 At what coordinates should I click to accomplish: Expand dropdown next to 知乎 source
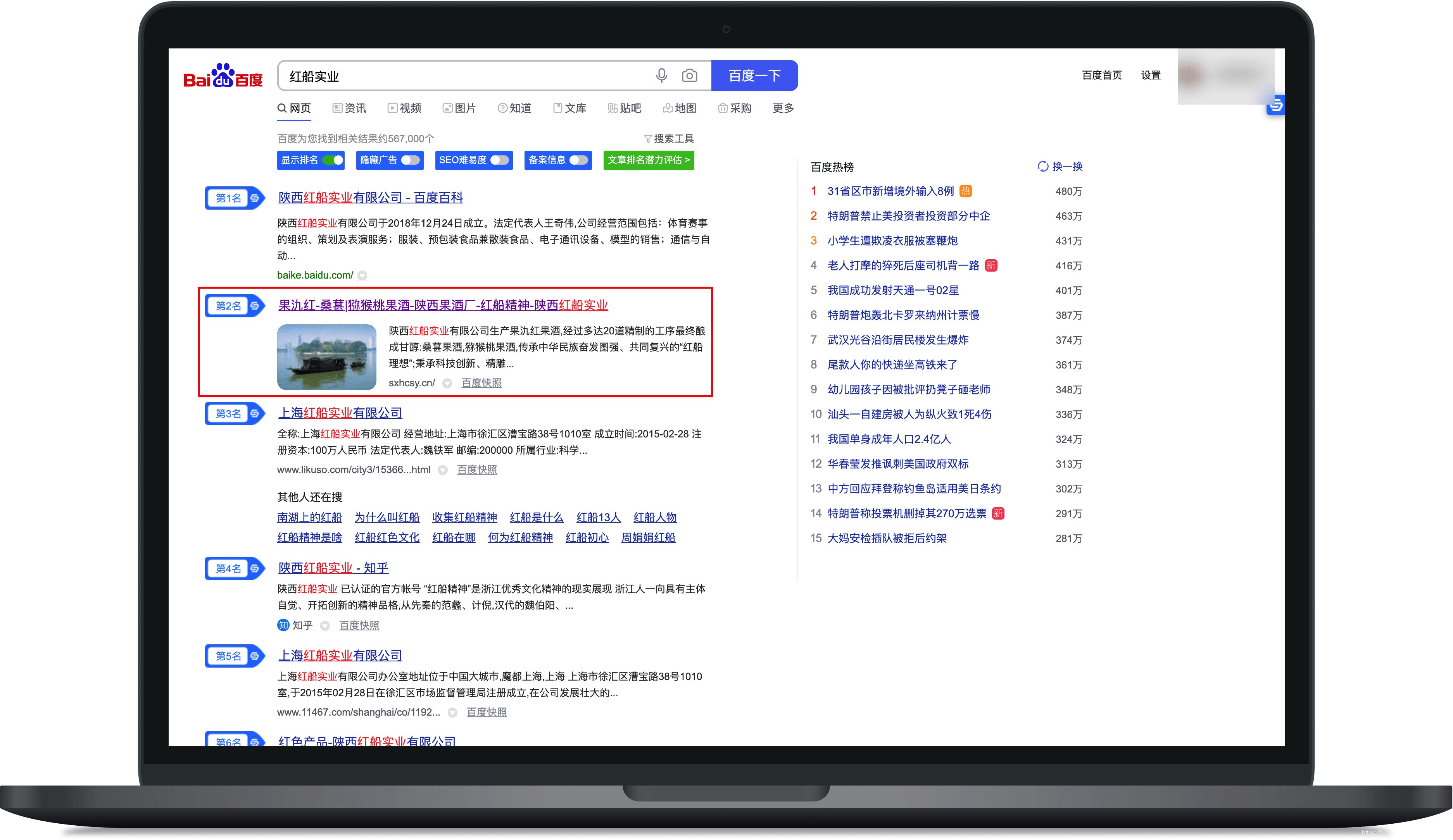click(x=324, y=626)
